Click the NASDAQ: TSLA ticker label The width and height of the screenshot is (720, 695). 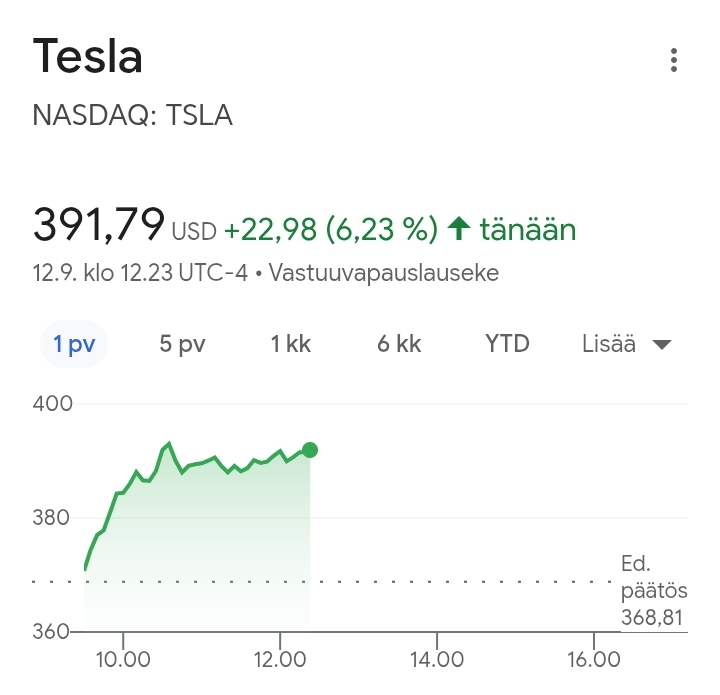click(132, 115)
